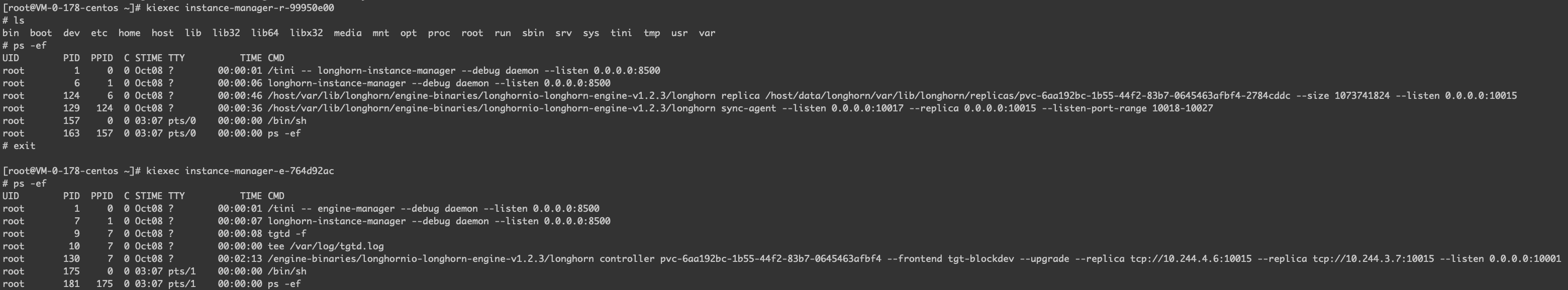The image size is (1568, 290).
Task: Click the lib32 directory in ls output
Action: 226,33
